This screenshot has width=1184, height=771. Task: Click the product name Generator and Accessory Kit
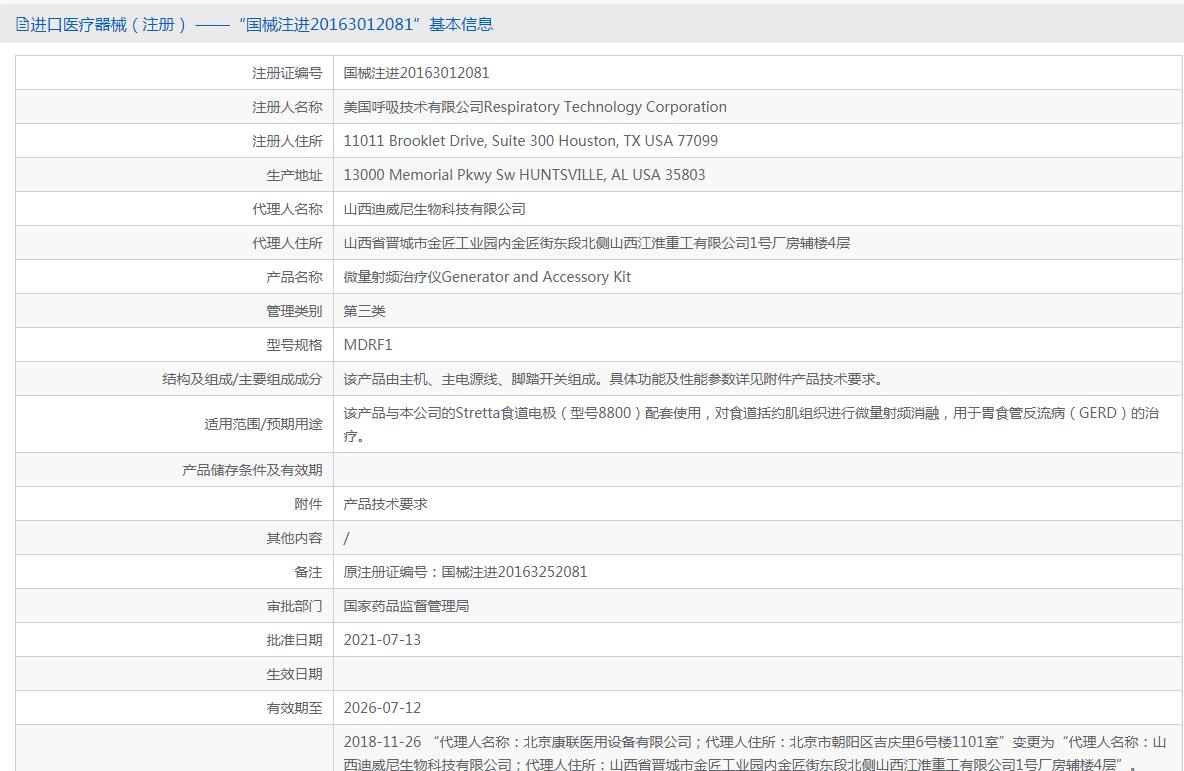point(487,277)
